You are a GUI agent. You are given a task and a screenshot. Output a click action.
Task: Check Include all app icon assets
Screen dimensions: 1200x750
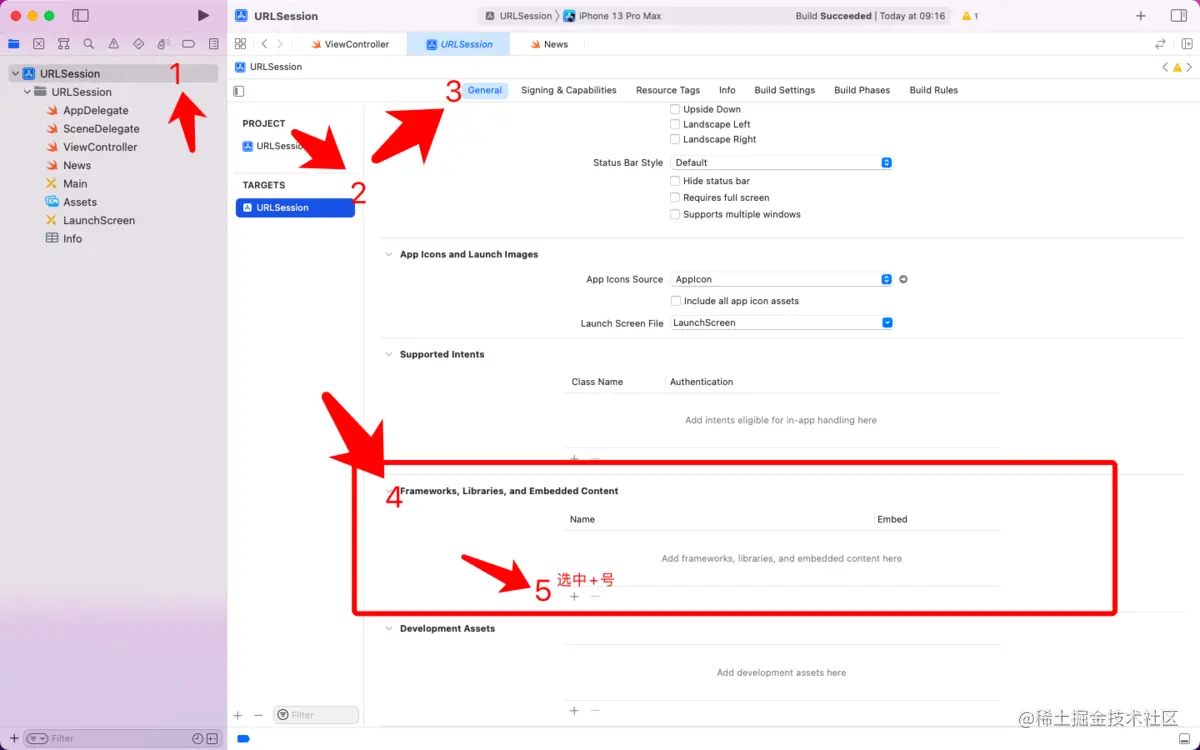tap(676, 300)
